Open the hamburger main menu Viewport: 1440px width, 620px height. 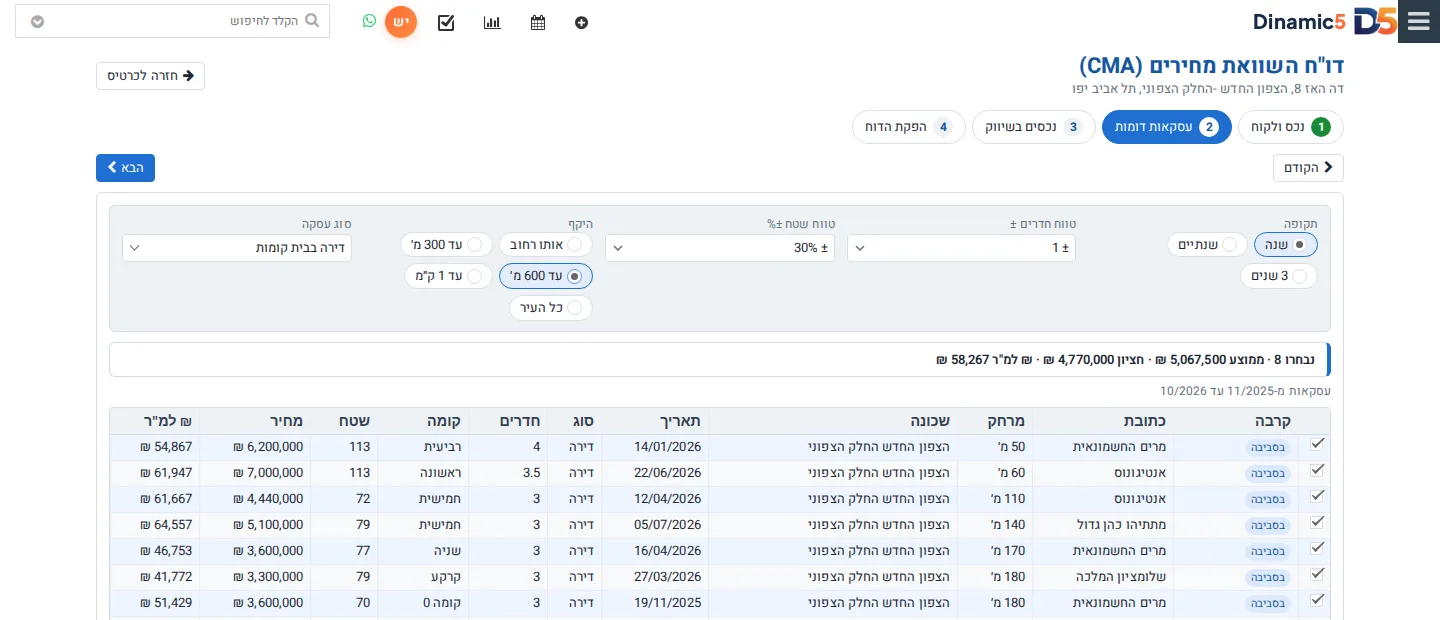click(1418, 22)
